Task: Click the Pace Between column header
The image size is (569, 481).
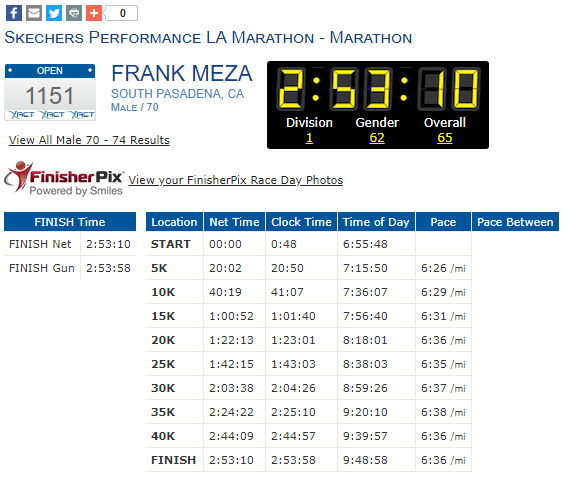Action: [x=515, y=222]
